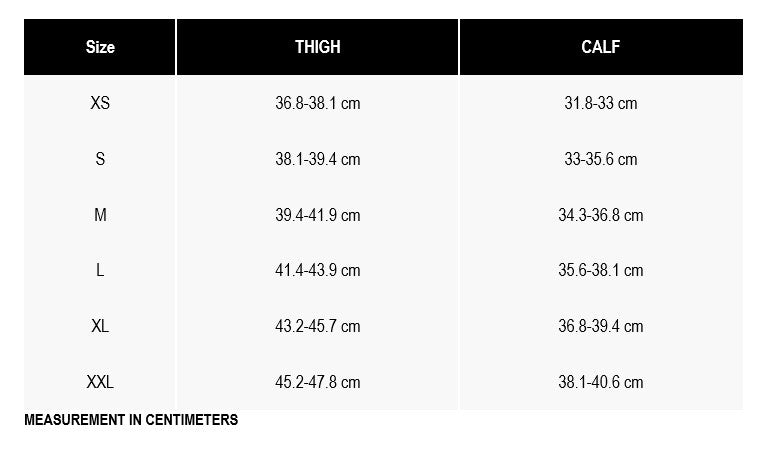This screenshot has height=469, width=759.
Task: Click thigh value 41.4-43.9 cm
Action: point(317,270)
